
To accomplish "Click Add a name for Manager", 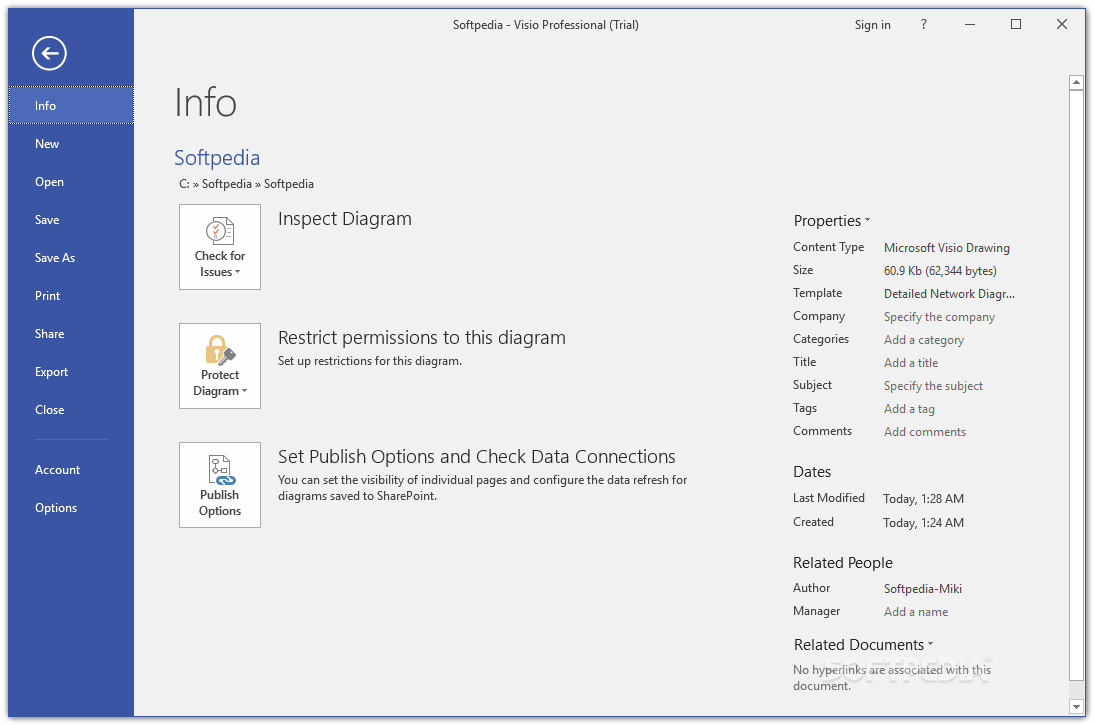I will click(915, 612).
